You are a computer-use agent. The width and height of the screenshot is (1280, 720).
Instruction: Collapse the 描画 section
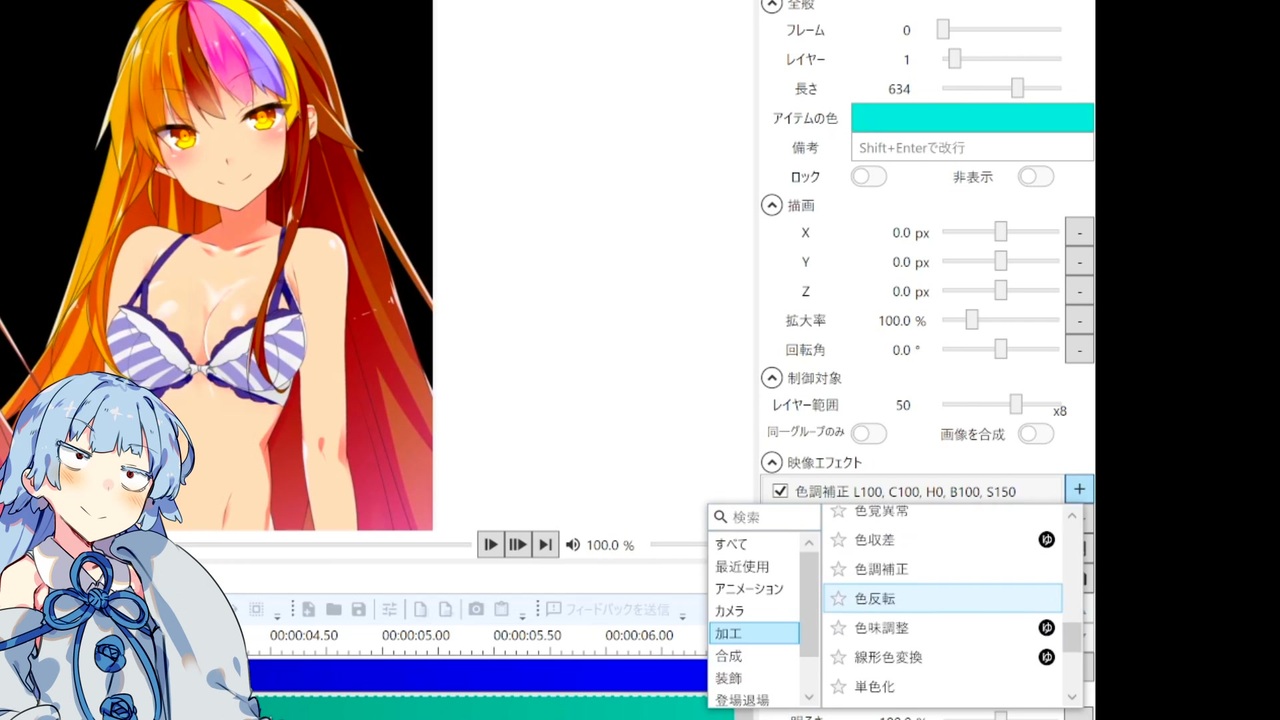pos(771,205)
